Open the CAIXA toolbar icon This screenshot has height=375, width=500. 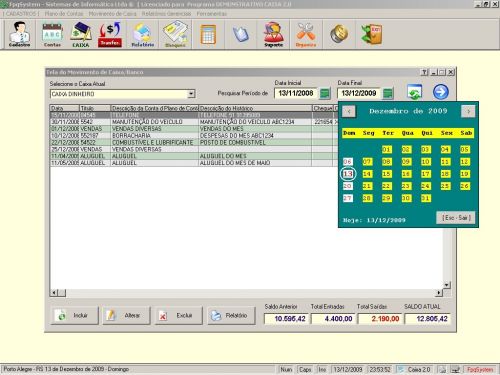point(81,34)
